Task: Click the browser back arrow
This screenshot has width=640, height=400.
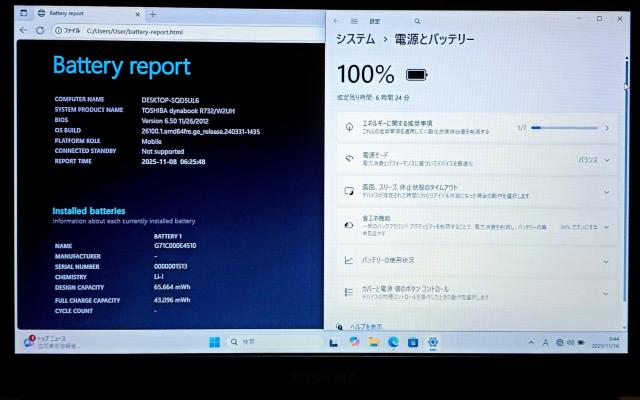Action: pyautogui.click(x=23, y=31)
